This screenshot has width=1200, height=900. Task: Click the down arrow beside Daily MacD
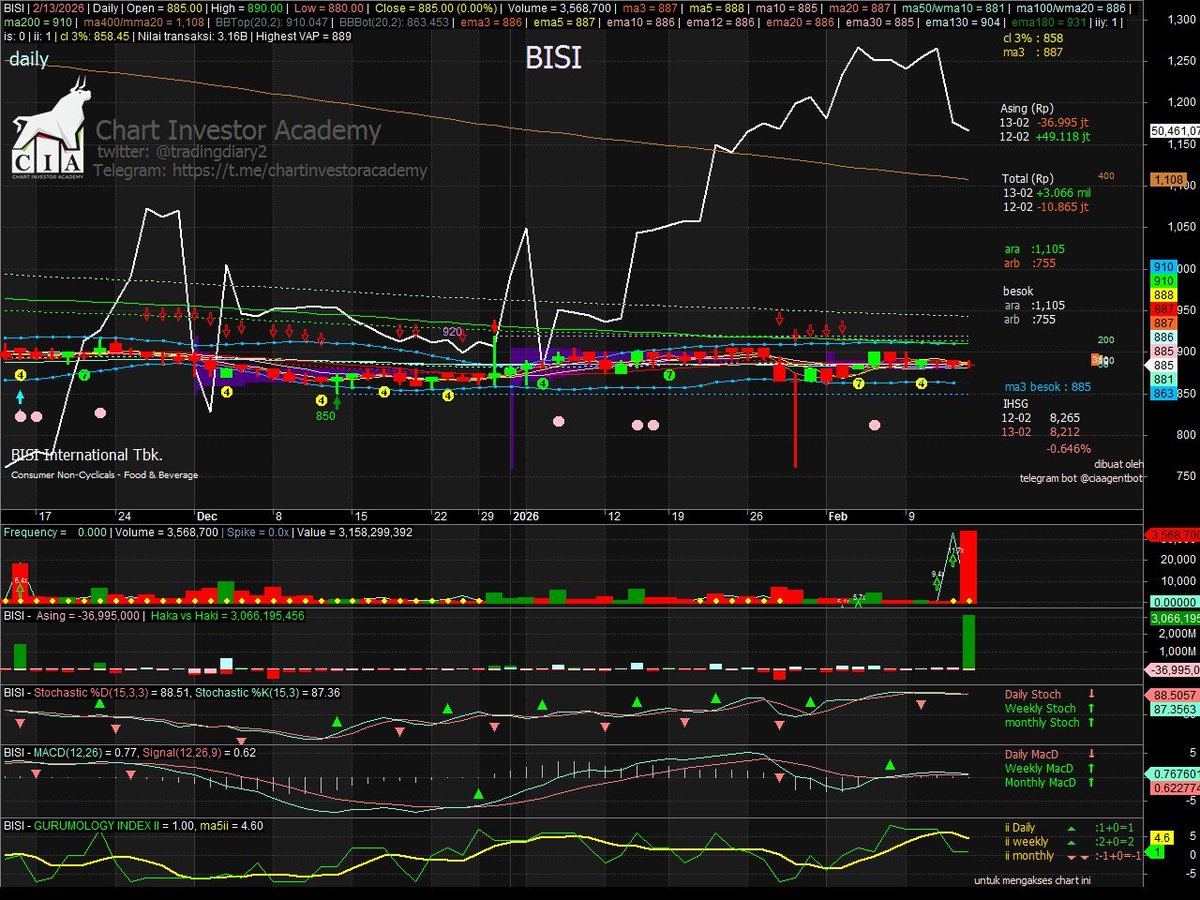(1091, 754)
